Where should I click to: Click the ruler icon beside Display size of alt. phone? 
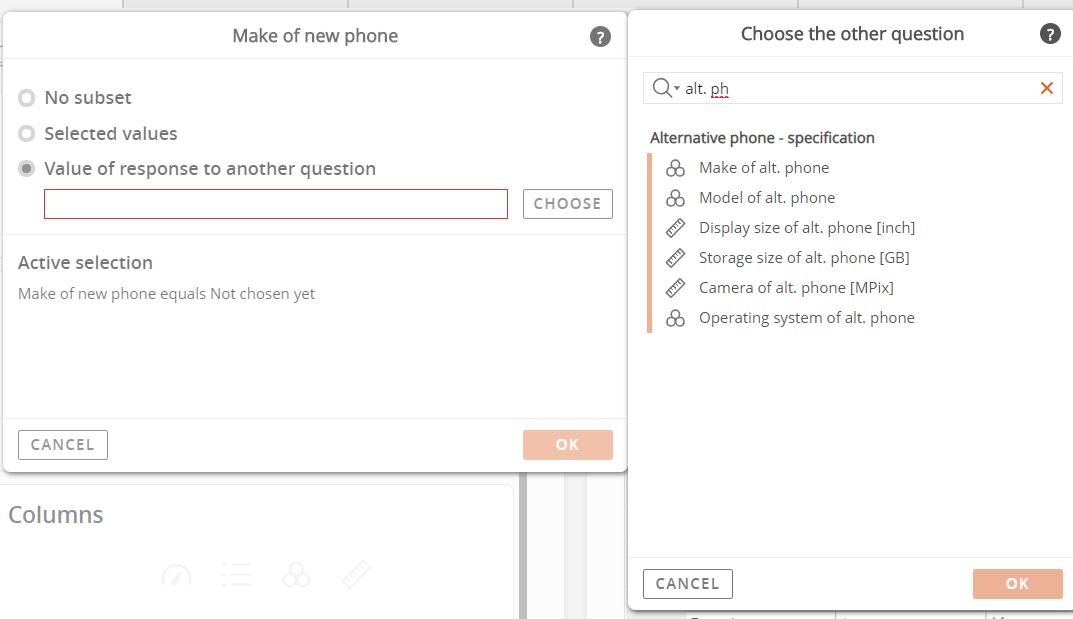[x=675, y=228]
